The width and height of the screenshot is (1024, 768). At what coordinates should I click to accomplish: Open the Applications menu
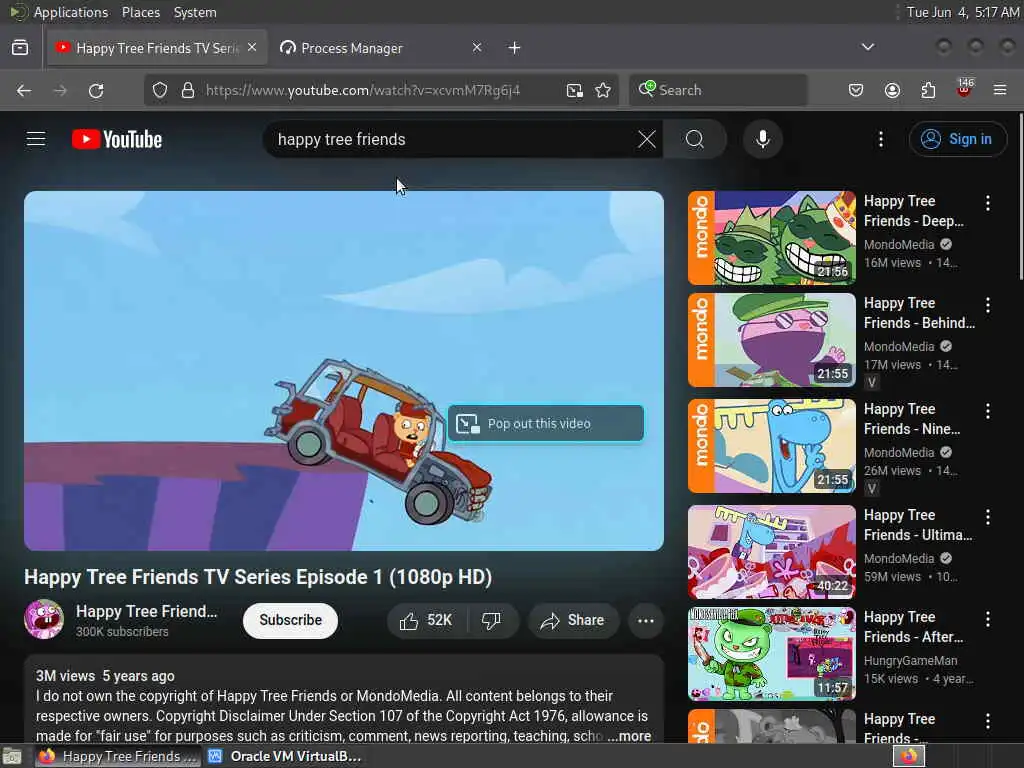click(71, 12)
